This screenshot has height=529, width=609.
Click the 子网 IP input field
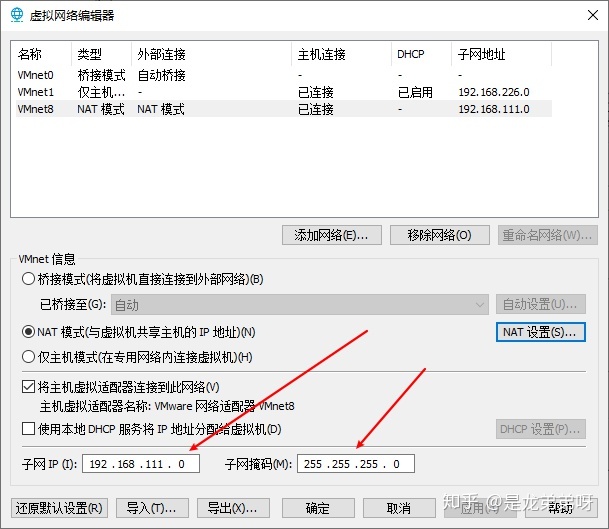click(141, 464)
